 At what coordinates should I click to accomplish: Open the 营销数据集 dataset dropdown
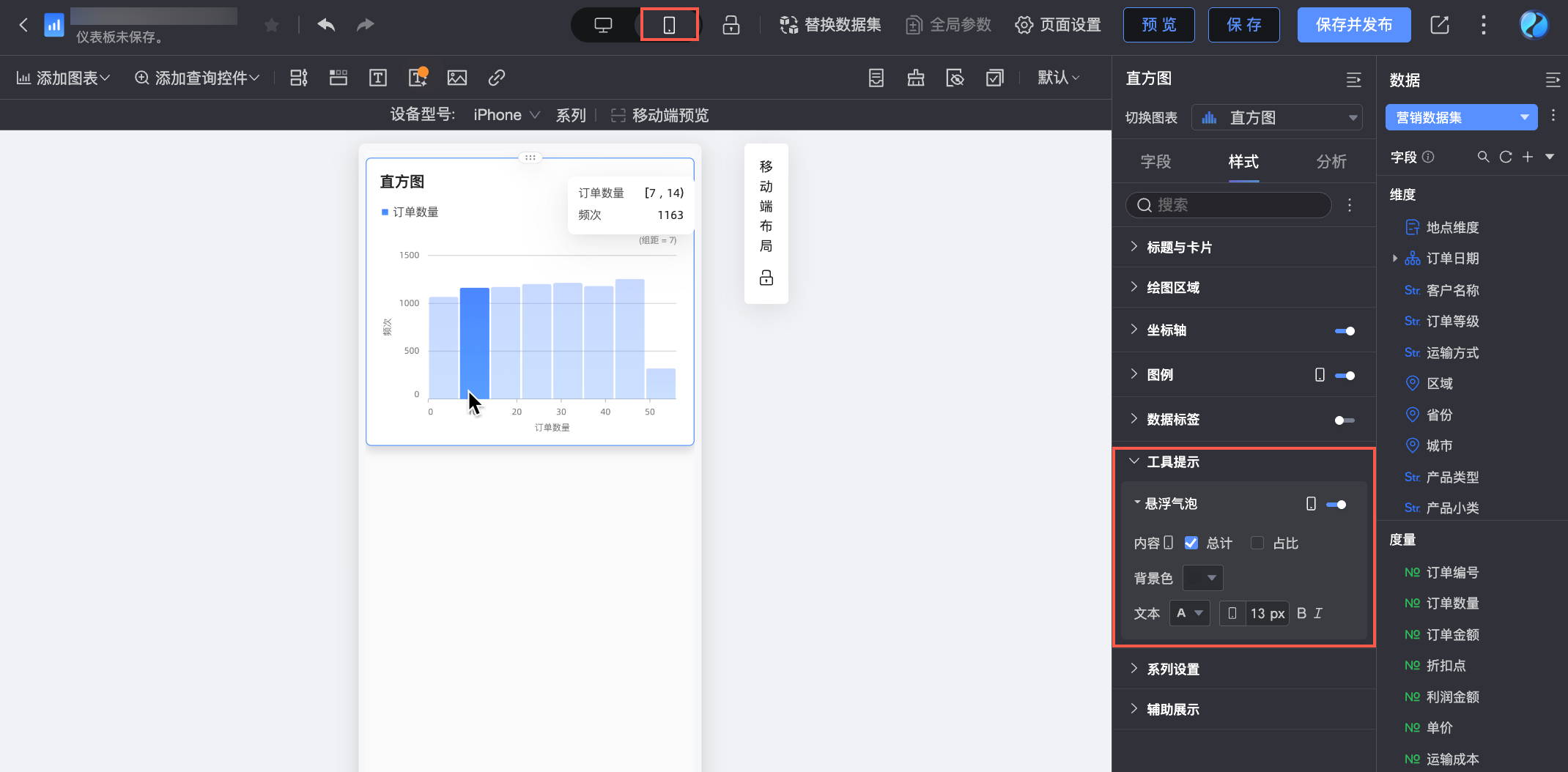(x=1462, y=117)
